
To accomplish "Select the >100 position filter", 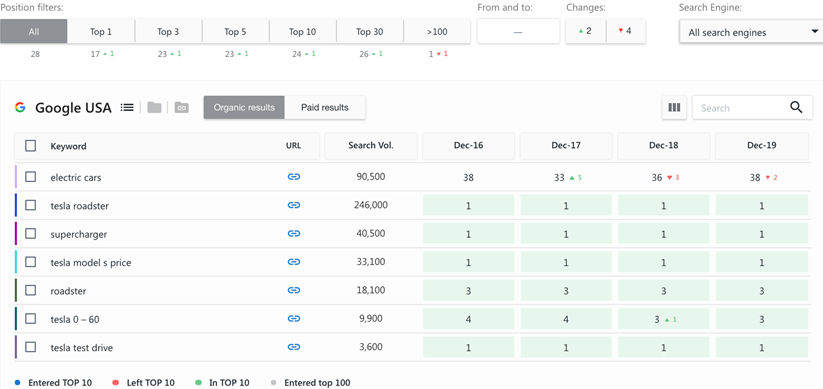I will pyautogui.click(x=437, y=31).
